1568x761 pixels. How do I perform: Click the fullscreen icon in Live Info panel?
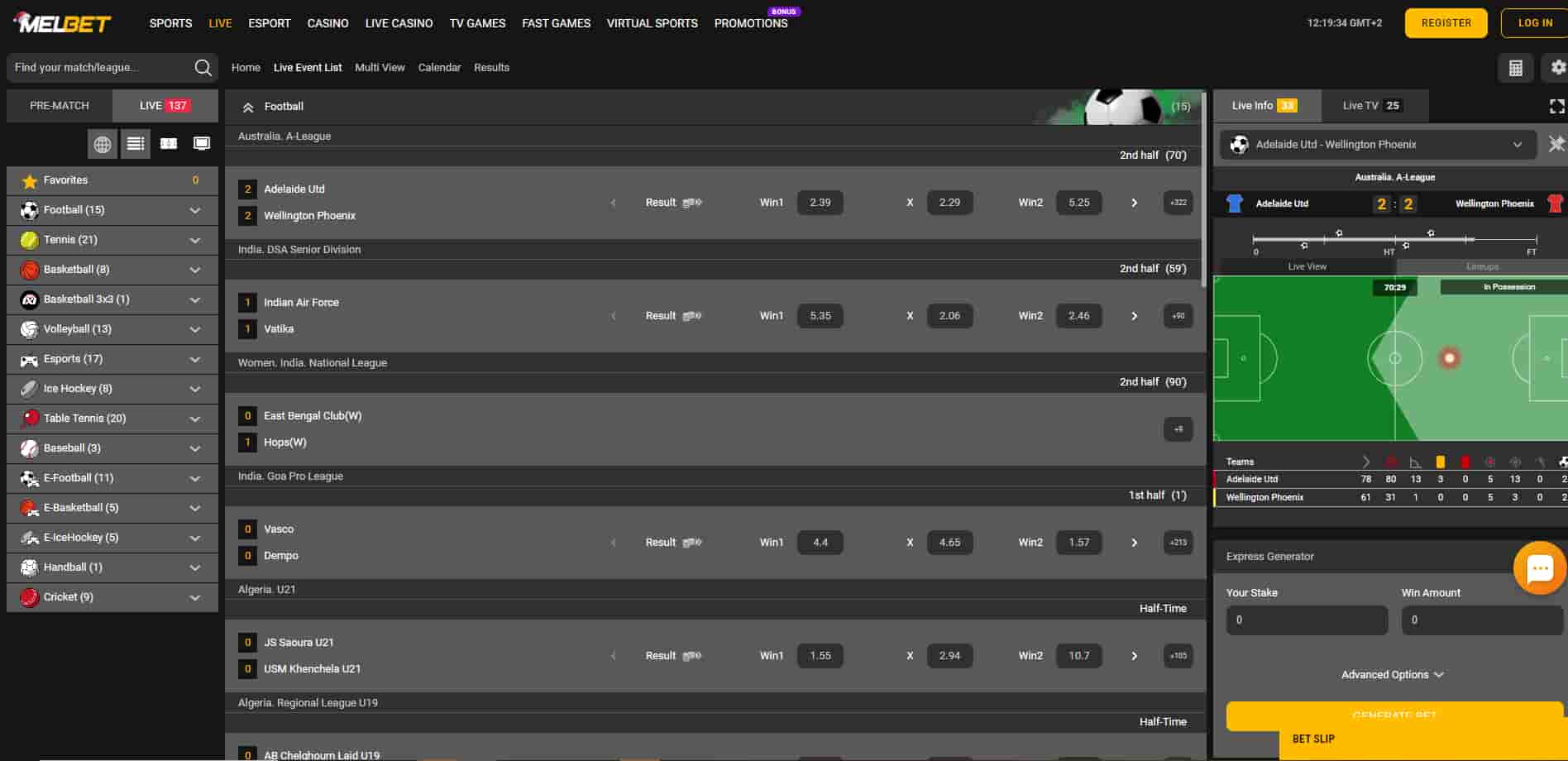[x=1556, y=106]
